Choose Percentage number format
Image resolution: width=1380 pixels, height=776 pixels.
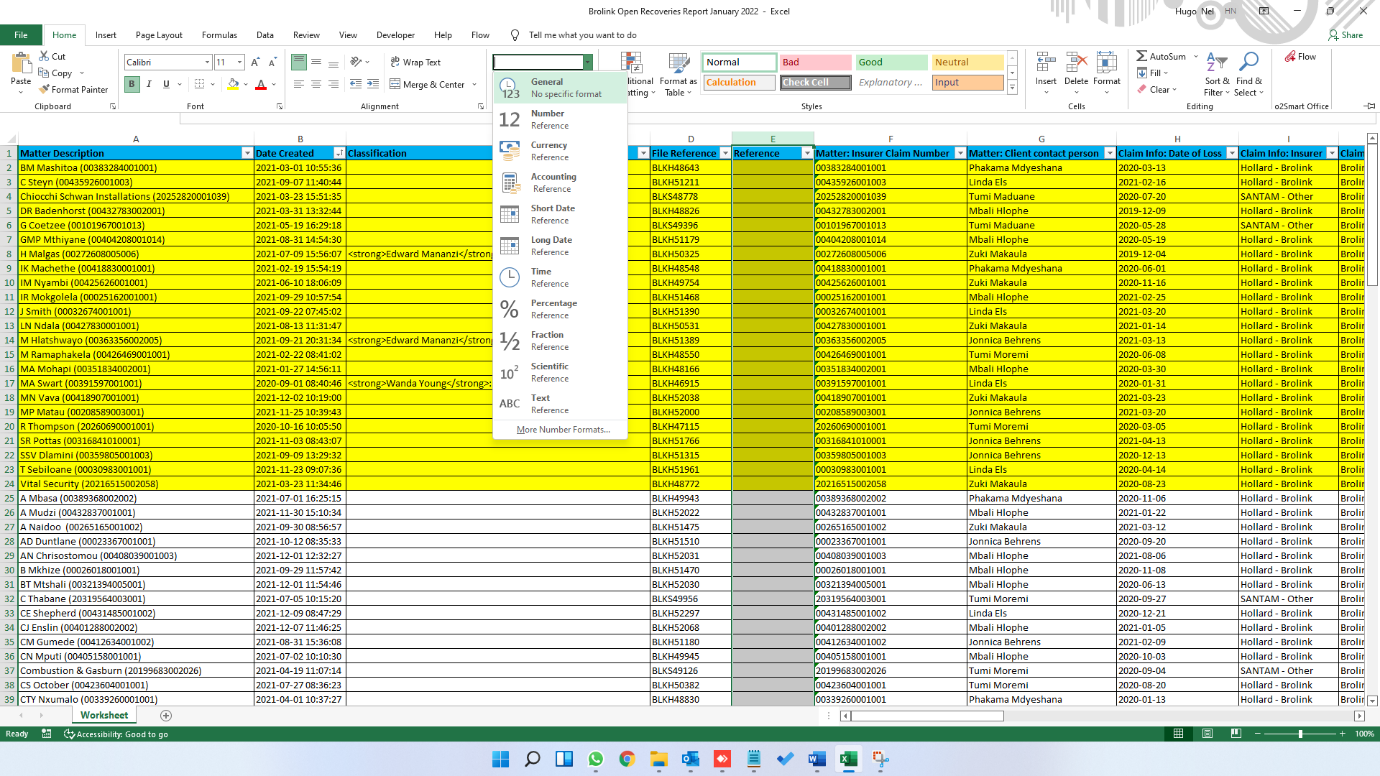560,309
